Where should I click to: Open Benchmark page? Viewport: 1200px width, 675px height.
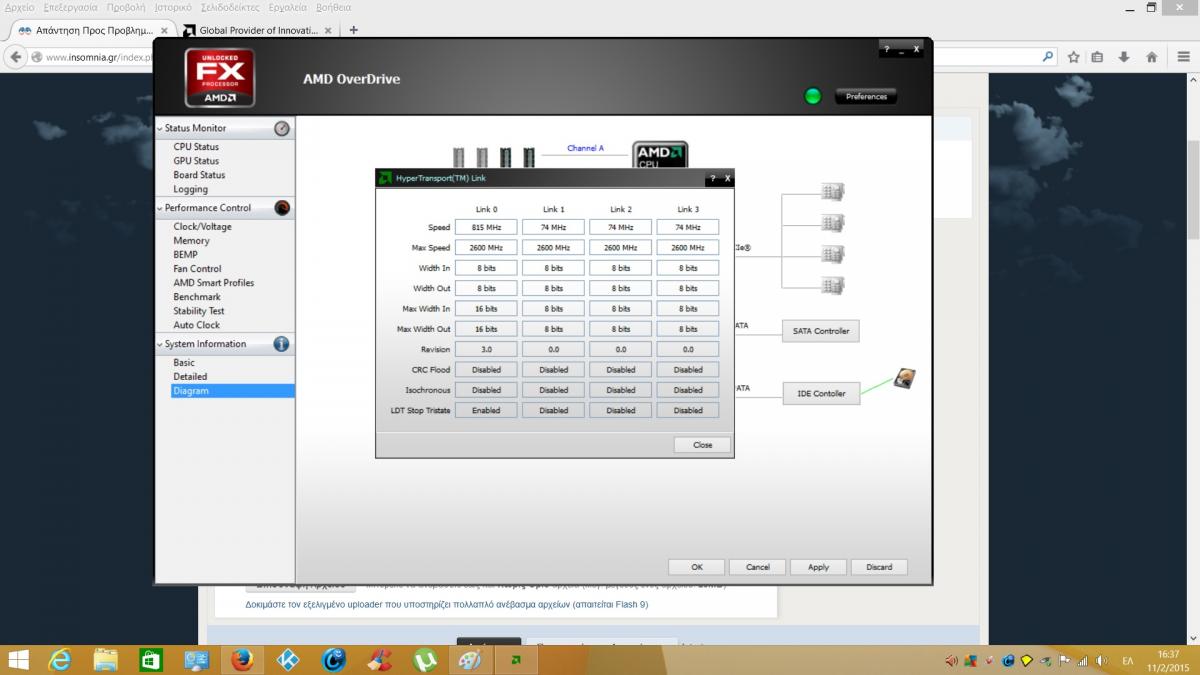pos(197,297)
